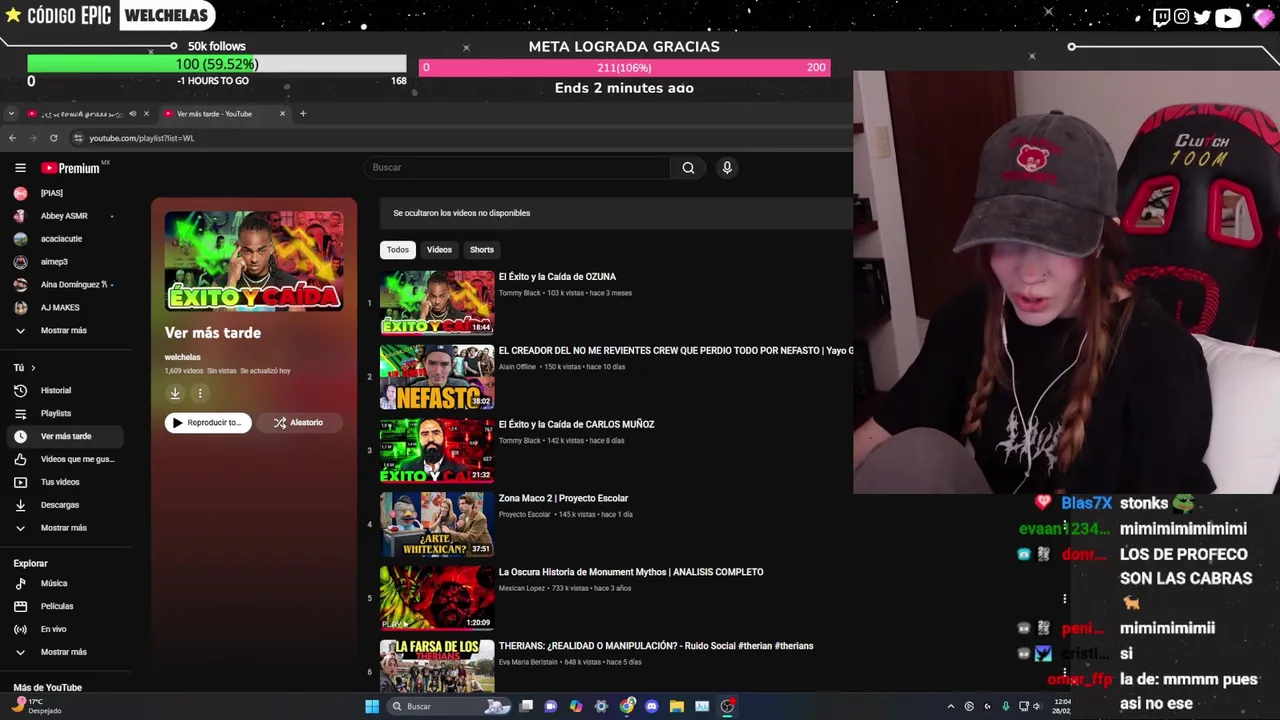Open the large Éxito y Caída playlist cover
Screen dimensions: 1280x720
(x=254, y=262)
